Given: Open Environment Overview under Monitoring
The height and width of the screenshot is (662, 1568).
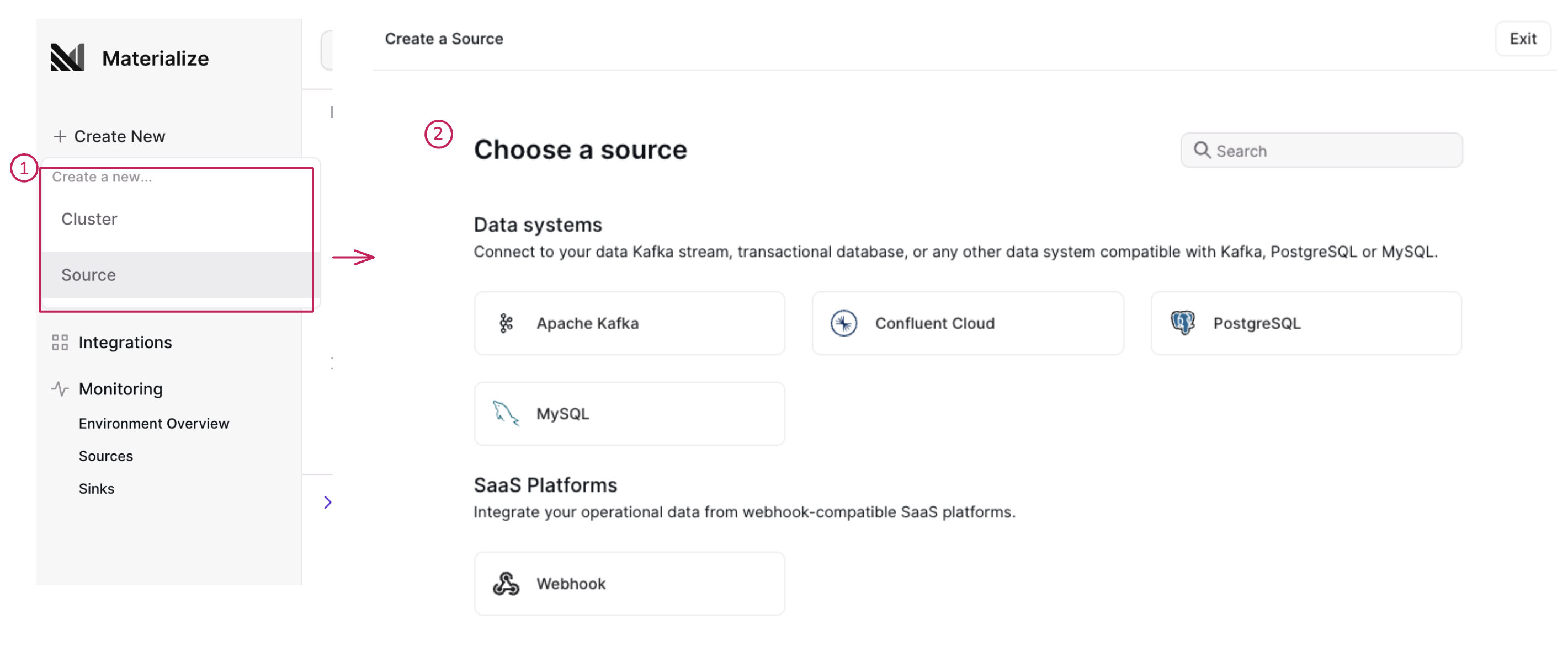Looking at the screenshot, I should coord(153,423).
